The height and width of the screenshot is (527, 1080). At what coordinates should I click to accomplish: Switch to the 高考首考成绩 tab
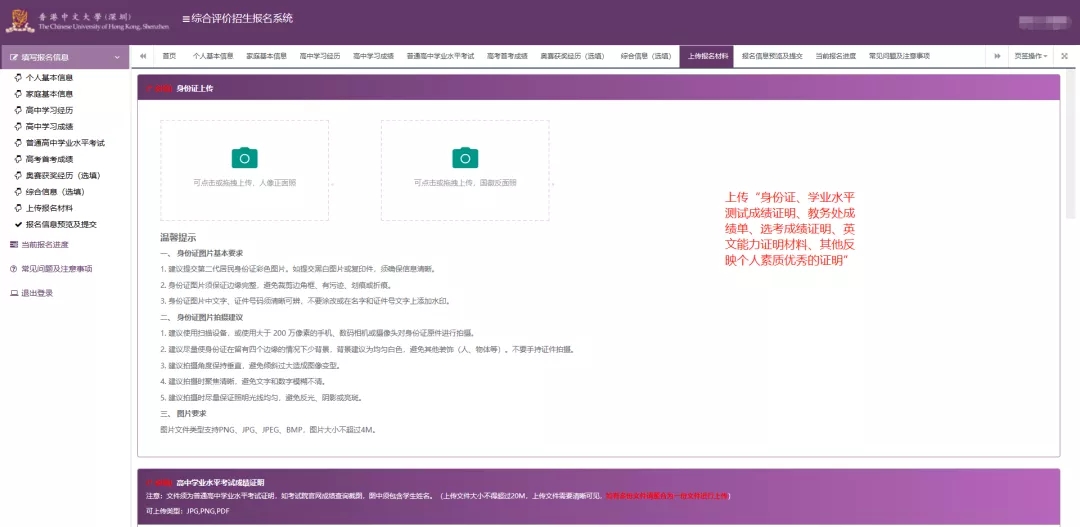506,56
